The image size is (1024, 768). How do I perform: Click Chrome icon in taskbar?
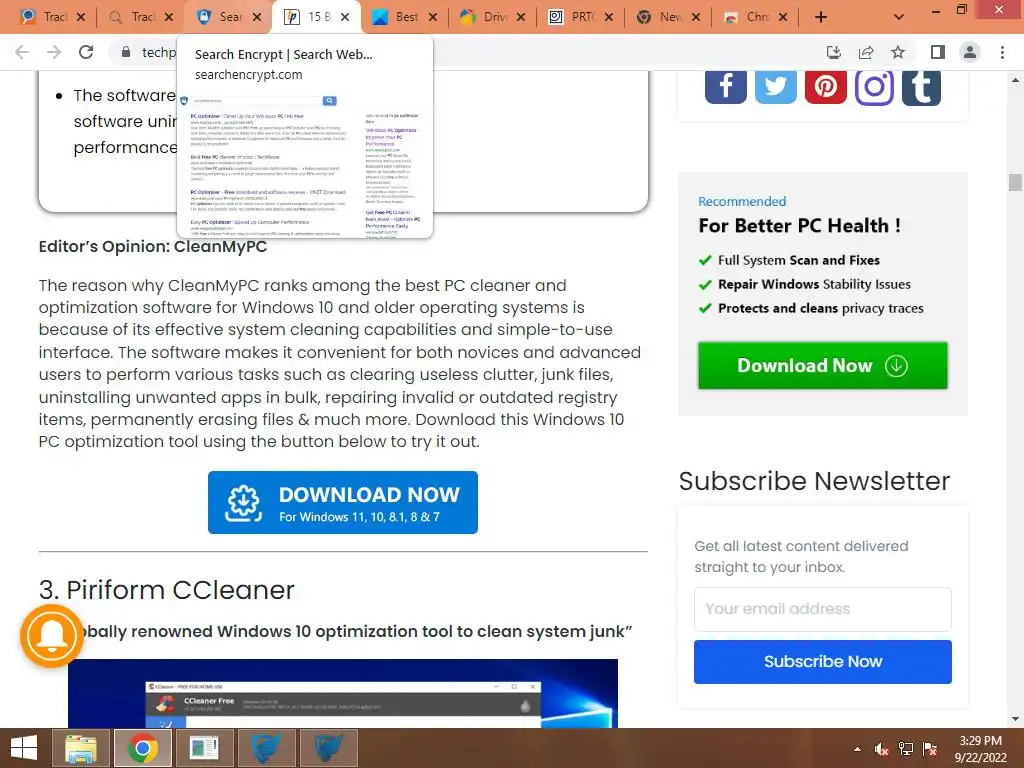(x=142, y=748)
